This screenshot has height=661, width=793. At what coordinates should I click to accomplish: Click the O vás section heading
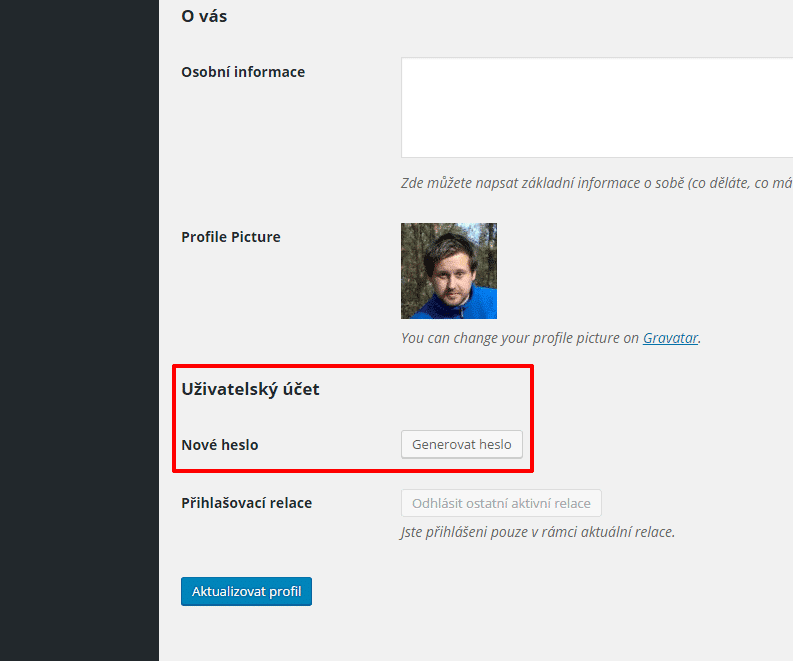(x=204, y=16)
